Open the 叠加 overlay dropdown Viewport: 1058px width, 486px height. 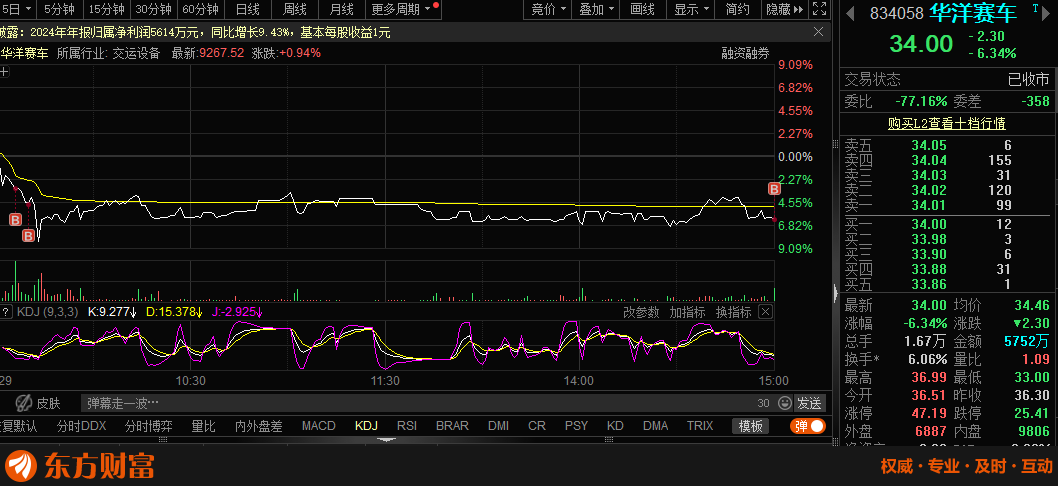coord(596,9)
